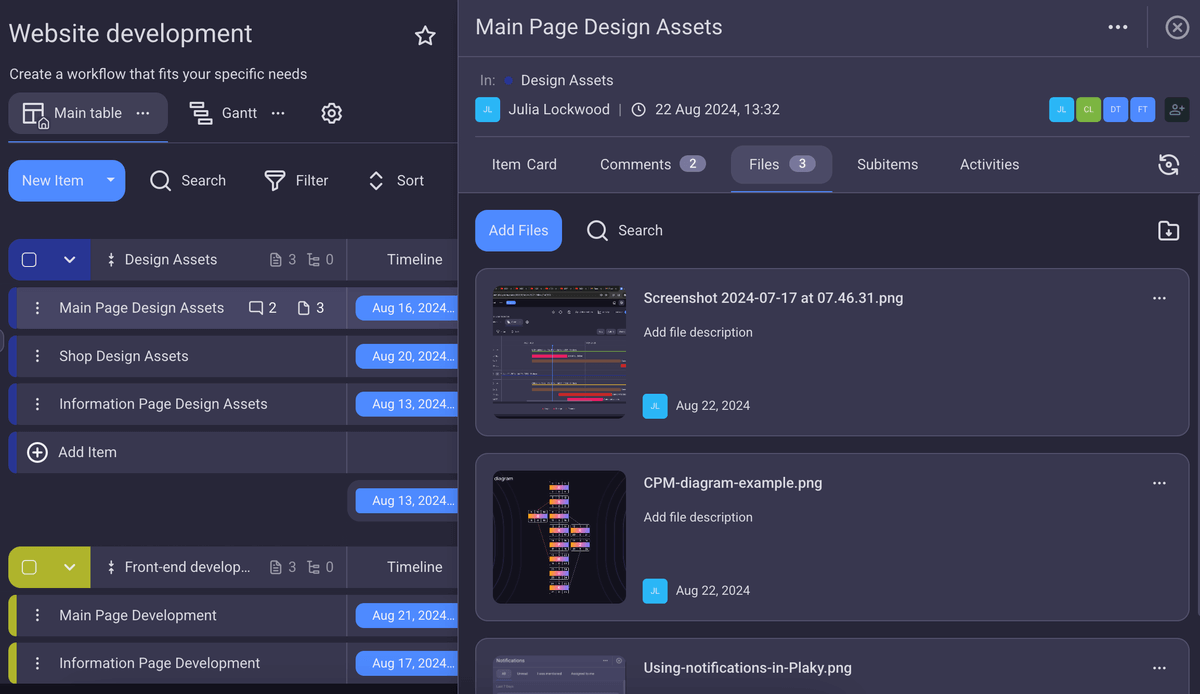Open board settings gear icon
Screen dimensions: 1200x694
(332, 113)
